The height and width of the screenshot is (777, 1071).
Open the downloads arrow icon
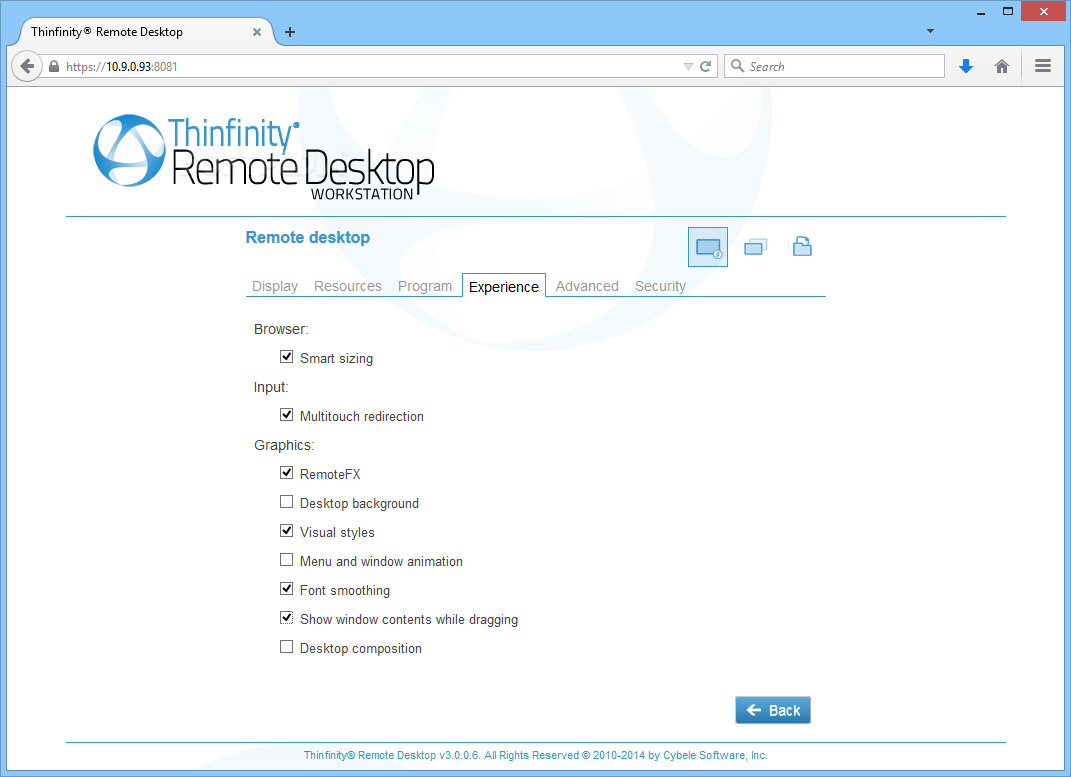(x=965, y=66)
